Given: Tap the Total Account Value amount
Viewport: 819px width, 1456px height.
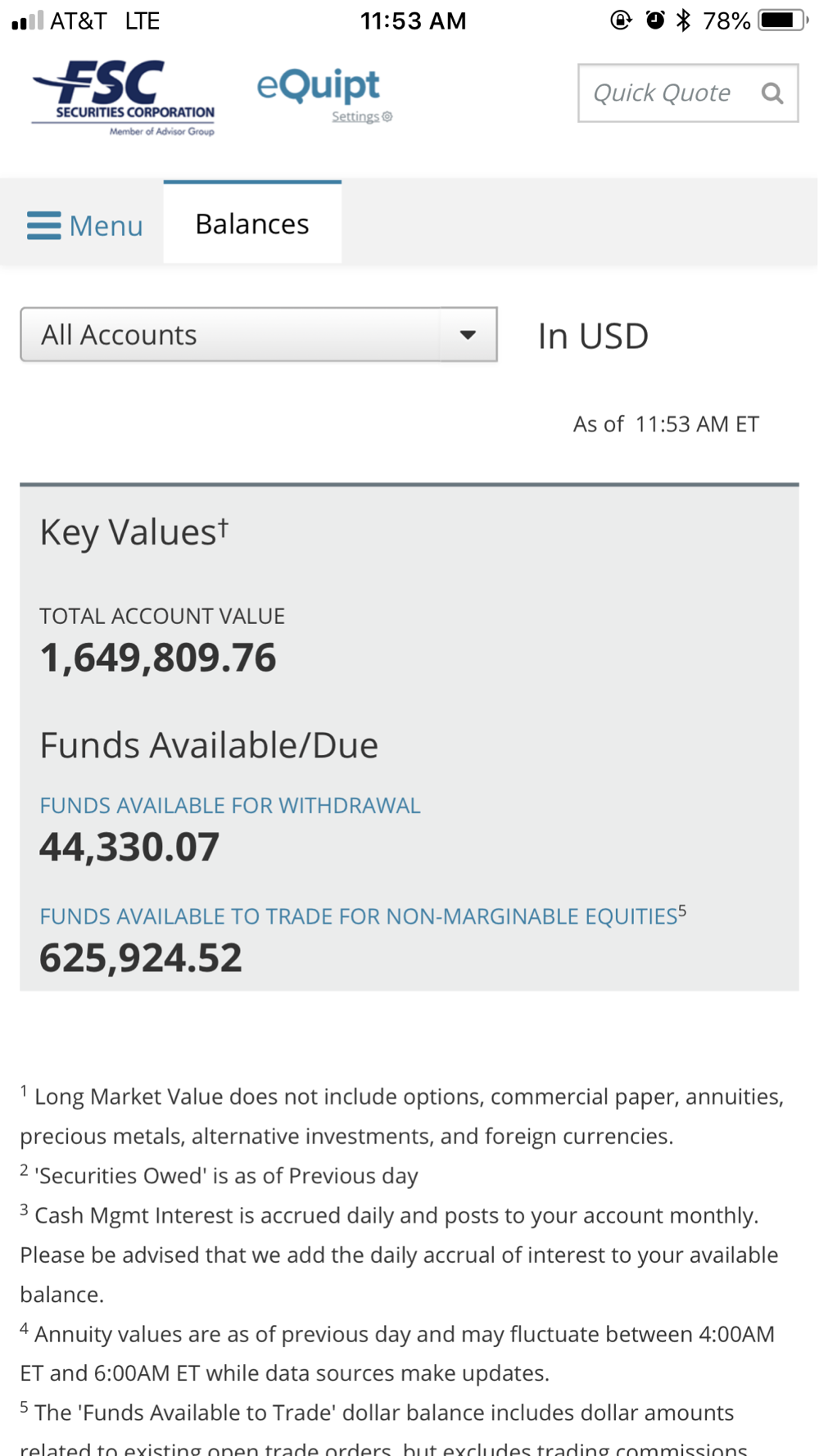Looking at the screenshot, I should tap(158, 658).
